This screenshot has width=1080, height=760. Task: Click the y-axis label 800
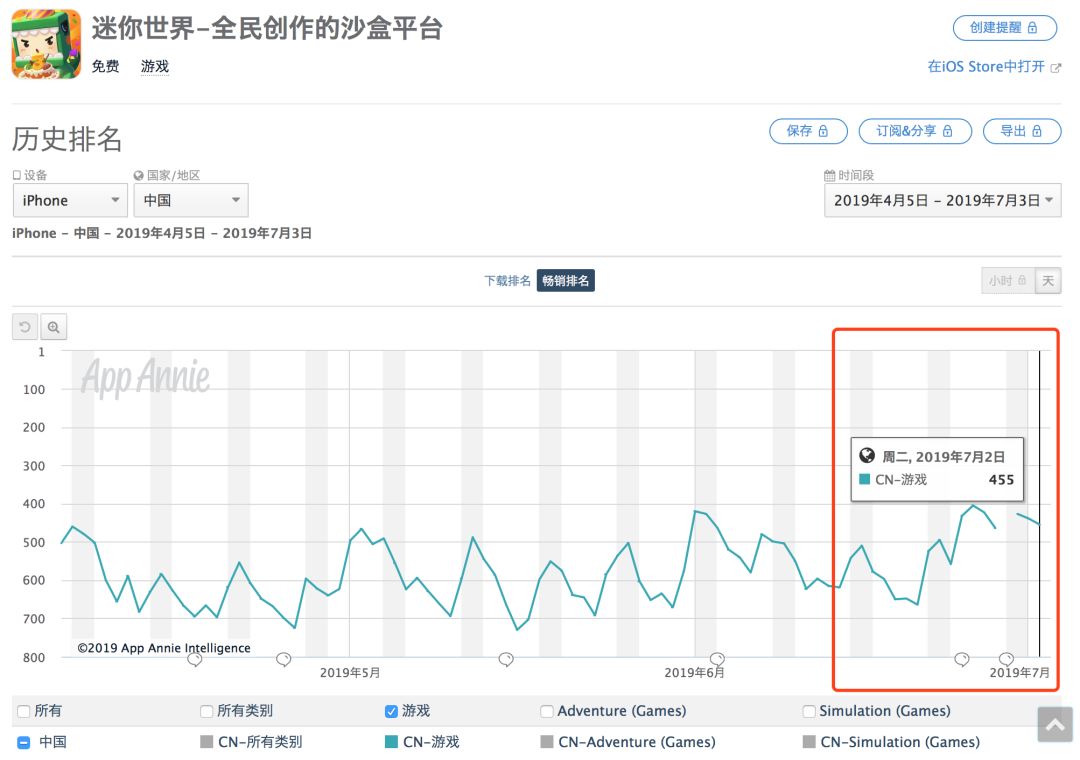tap(34, 657)
